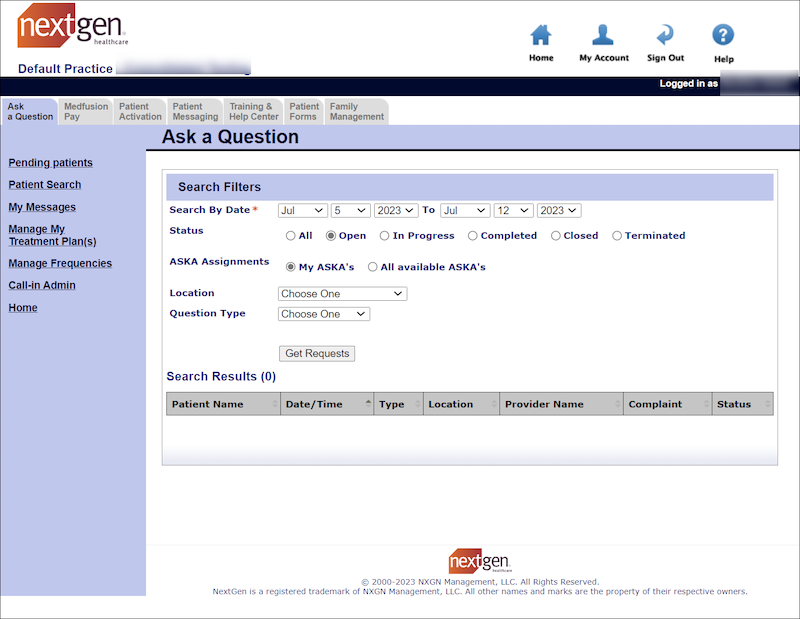Select the Open status radio button

point(331,236)
